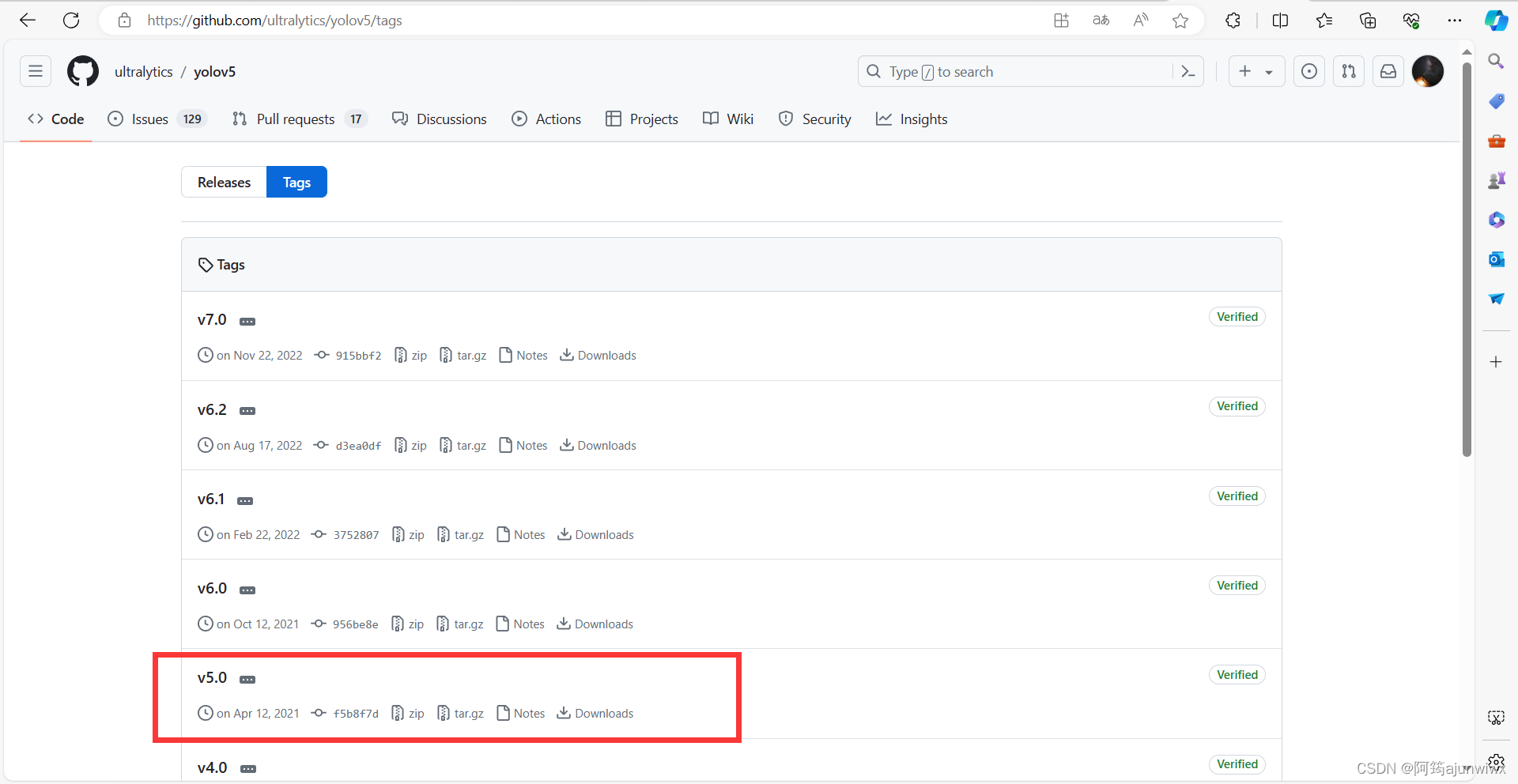
Task: Click the Type / to search field
Action: 1030,72
